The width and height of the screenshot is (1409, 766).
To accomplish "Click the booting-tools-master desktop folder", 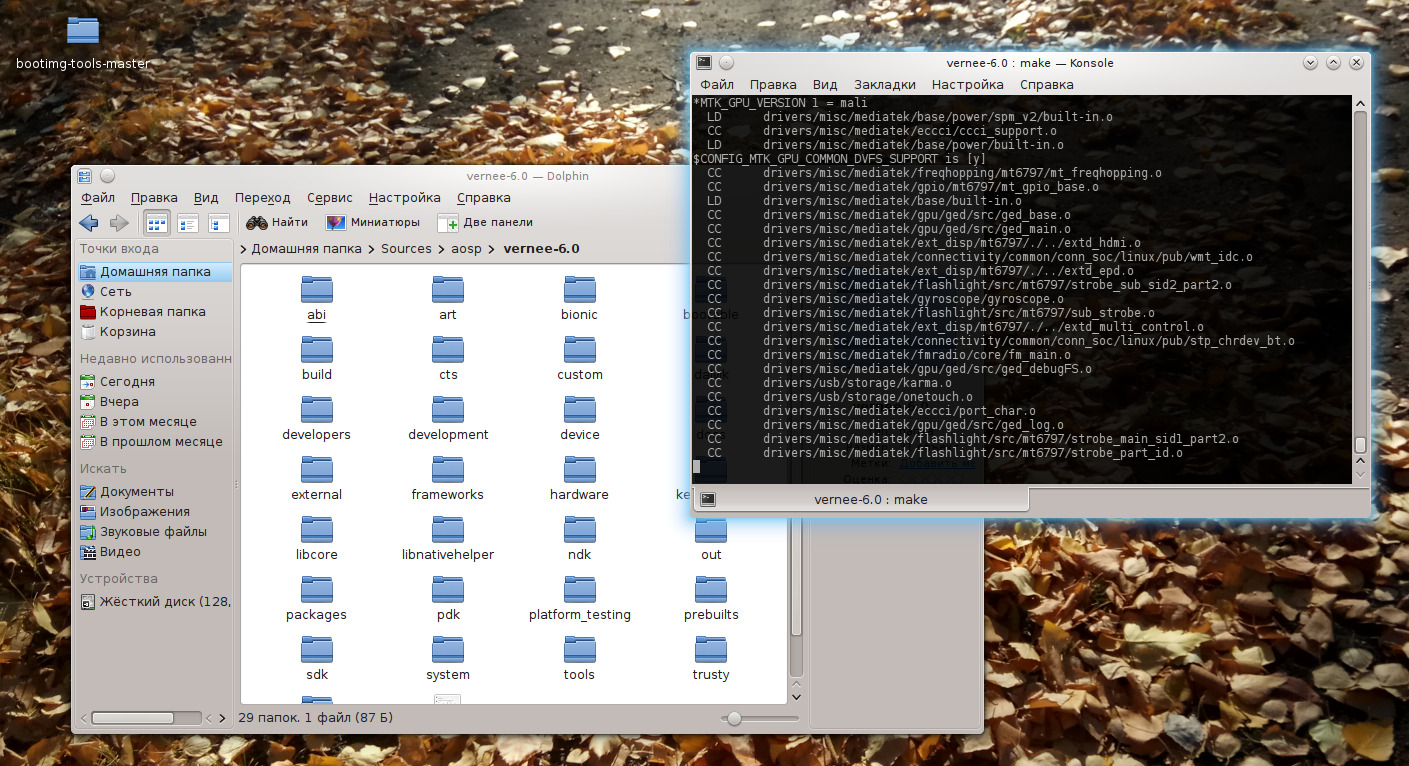I will pyautogui.click(x=83, y=32).
